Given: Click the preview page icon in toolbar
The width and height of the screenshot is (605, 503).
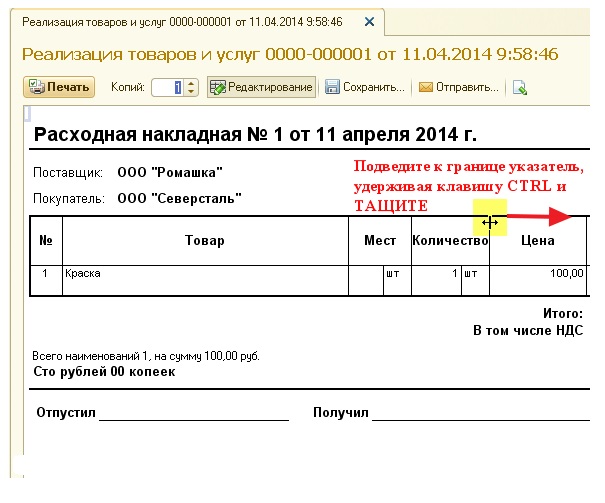Looking at the screenshot, I should 519,88.
